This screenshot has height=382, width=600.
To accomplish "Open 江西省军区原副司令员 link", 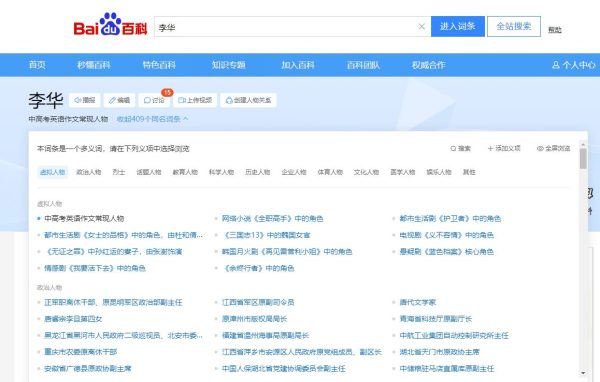I will (258, 302).
